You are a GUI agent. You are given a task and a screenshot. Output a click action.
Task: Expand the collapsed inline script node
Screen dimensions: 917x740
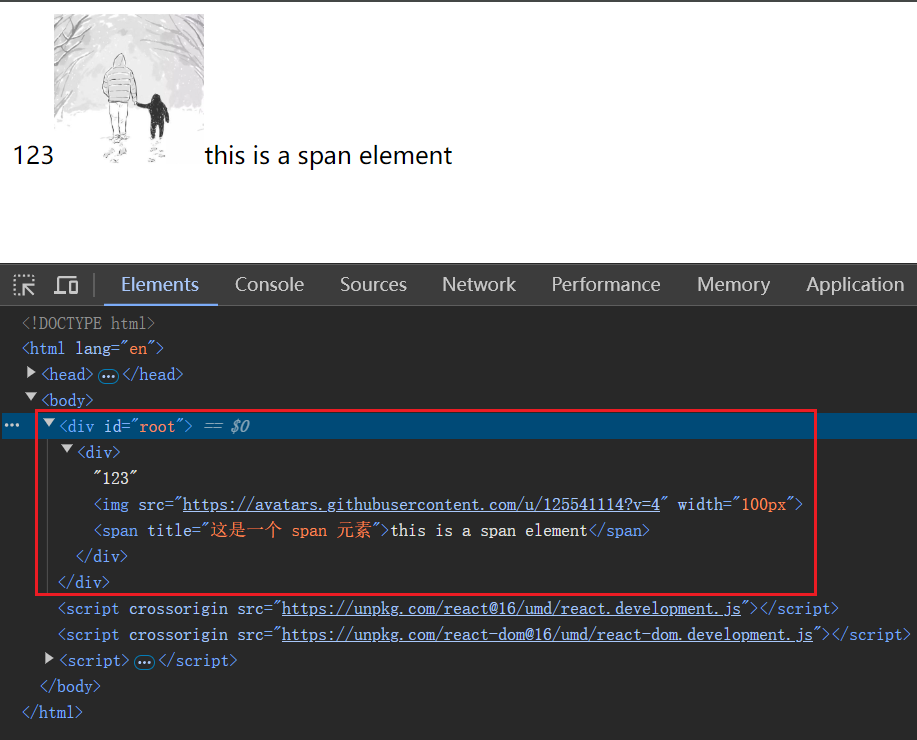point(50,659)
